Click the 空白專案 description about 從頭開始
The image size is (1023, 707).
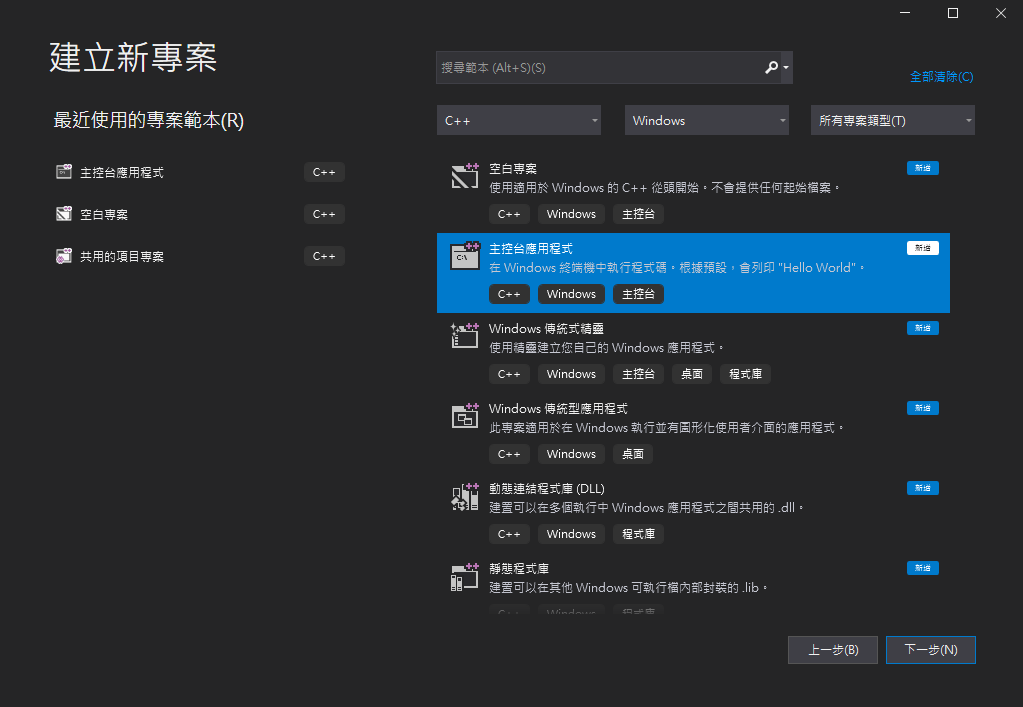(664, 188)
